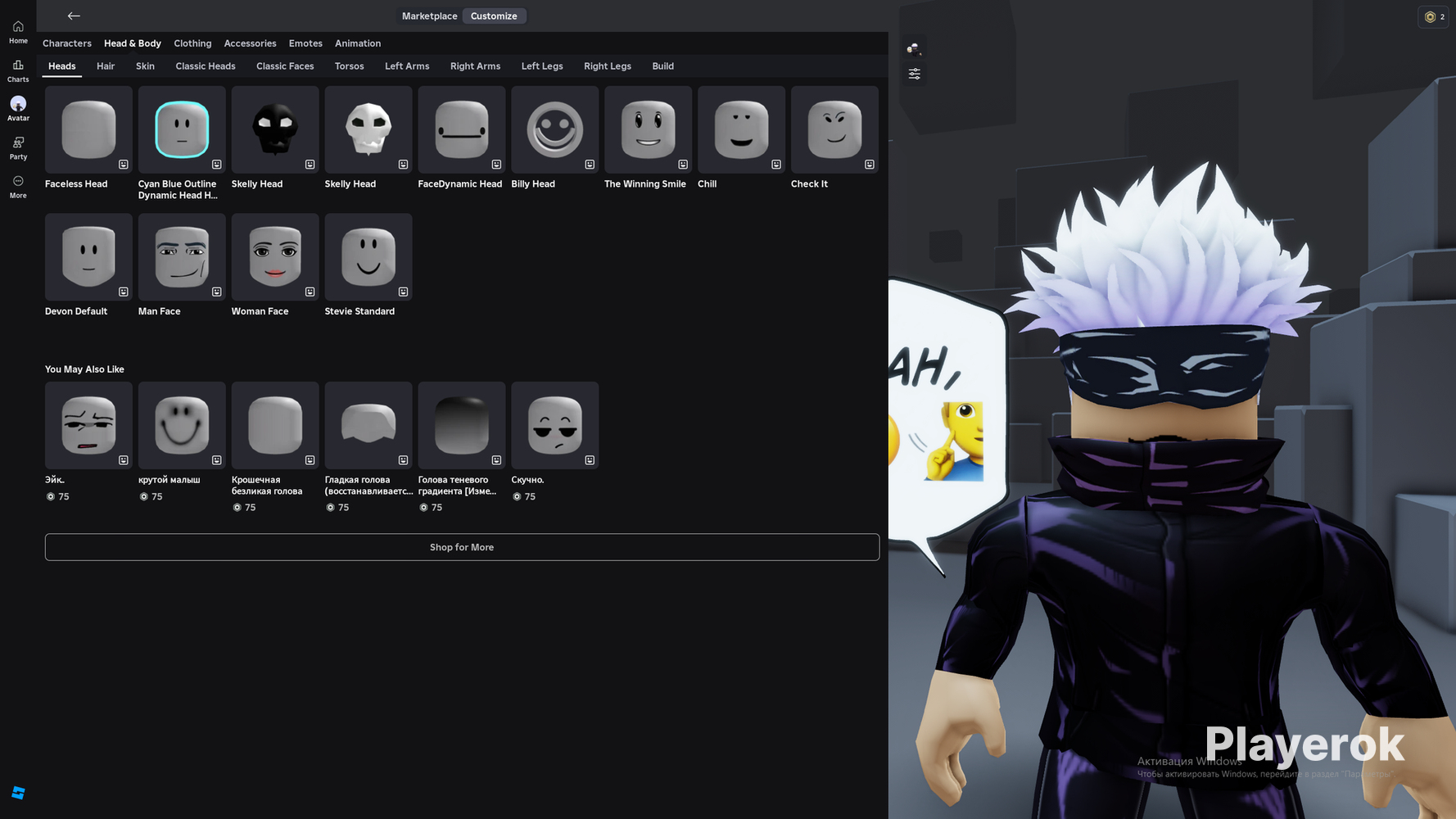Equip the black Skelly Head thumbnail
Viewport: 1456px width, 819px height.
[x=275, y=129]
